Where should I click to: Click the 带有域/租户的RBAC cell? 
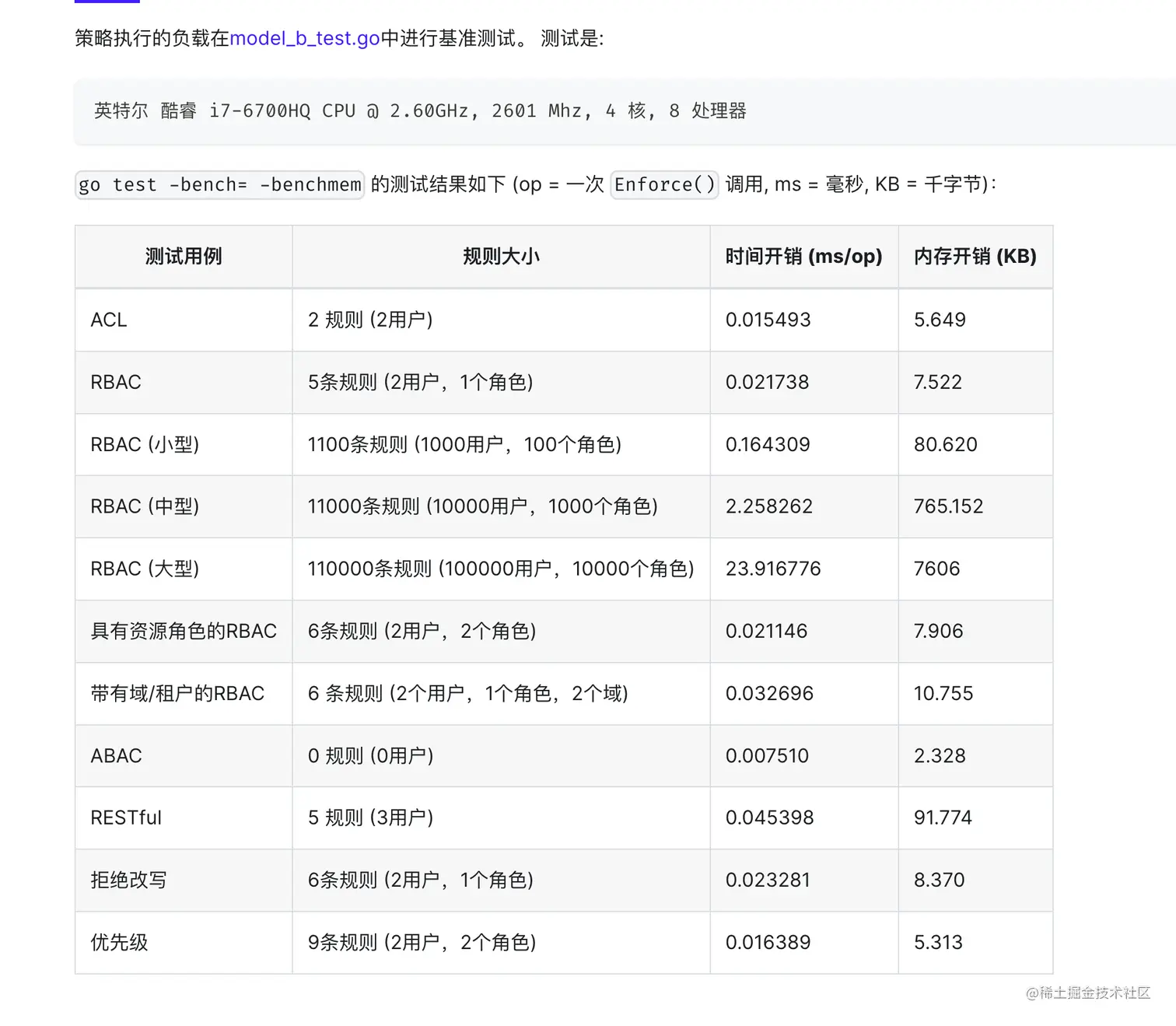(x=184, y=693)
